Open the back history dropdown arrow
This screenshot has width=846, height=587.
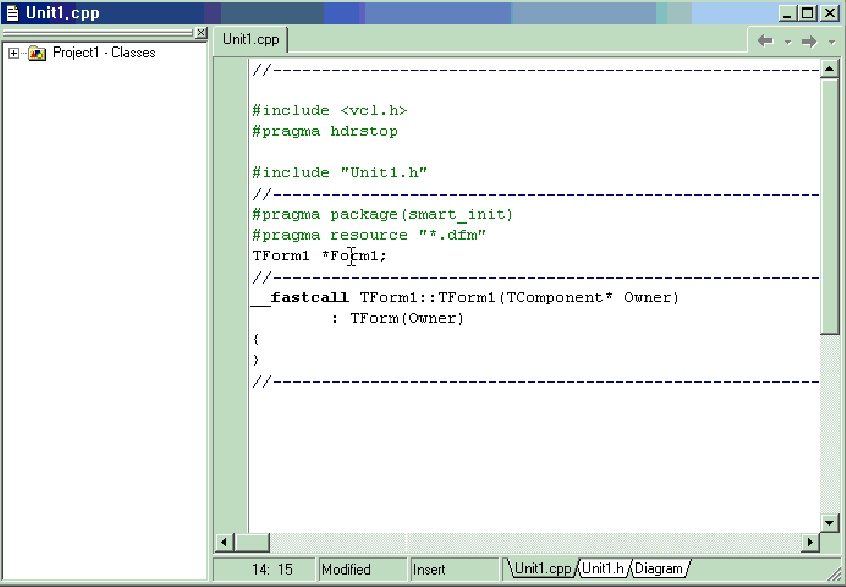click(787, 42)
